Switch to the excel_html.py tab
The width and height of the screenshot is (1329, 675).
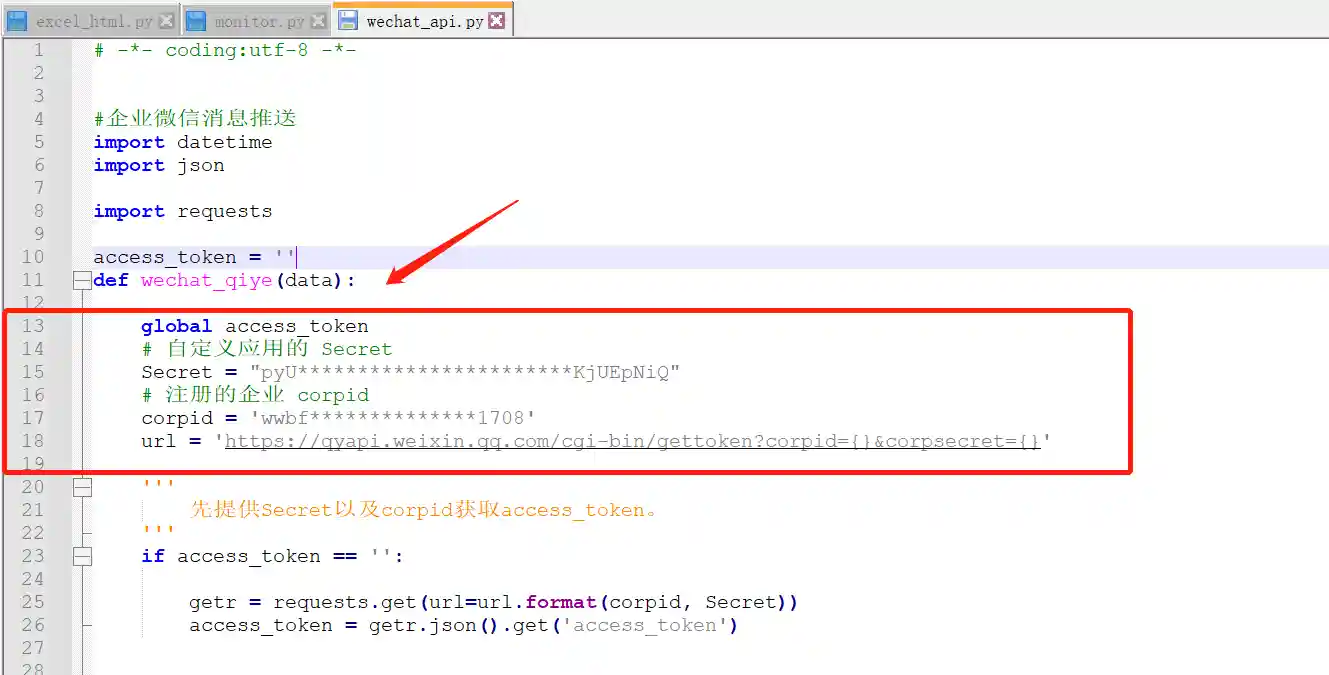pyautogui.click(x=90, y=20)
